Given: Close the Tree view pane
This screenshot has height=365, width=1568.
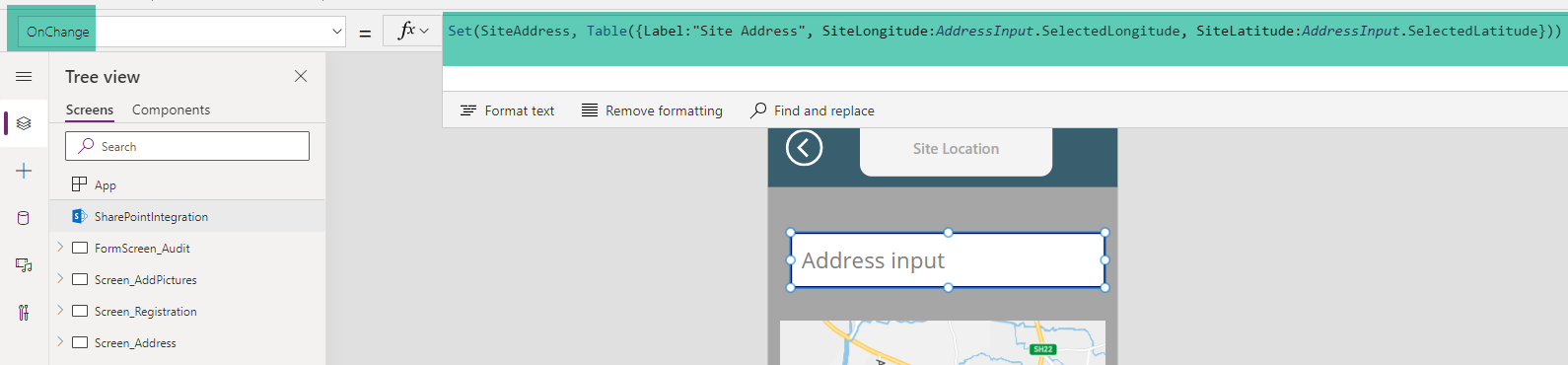Looking at the screenshot, I should 301,76.
